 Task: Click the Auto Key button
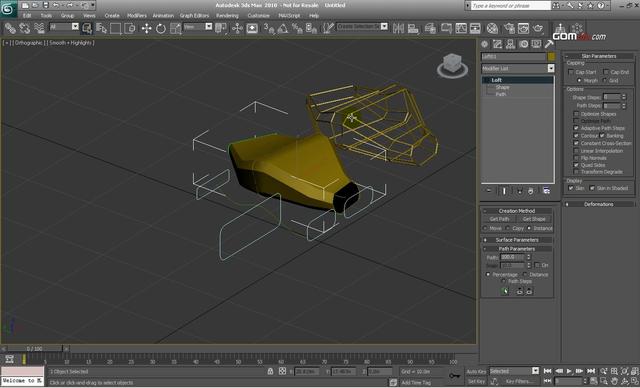point(476,371)
